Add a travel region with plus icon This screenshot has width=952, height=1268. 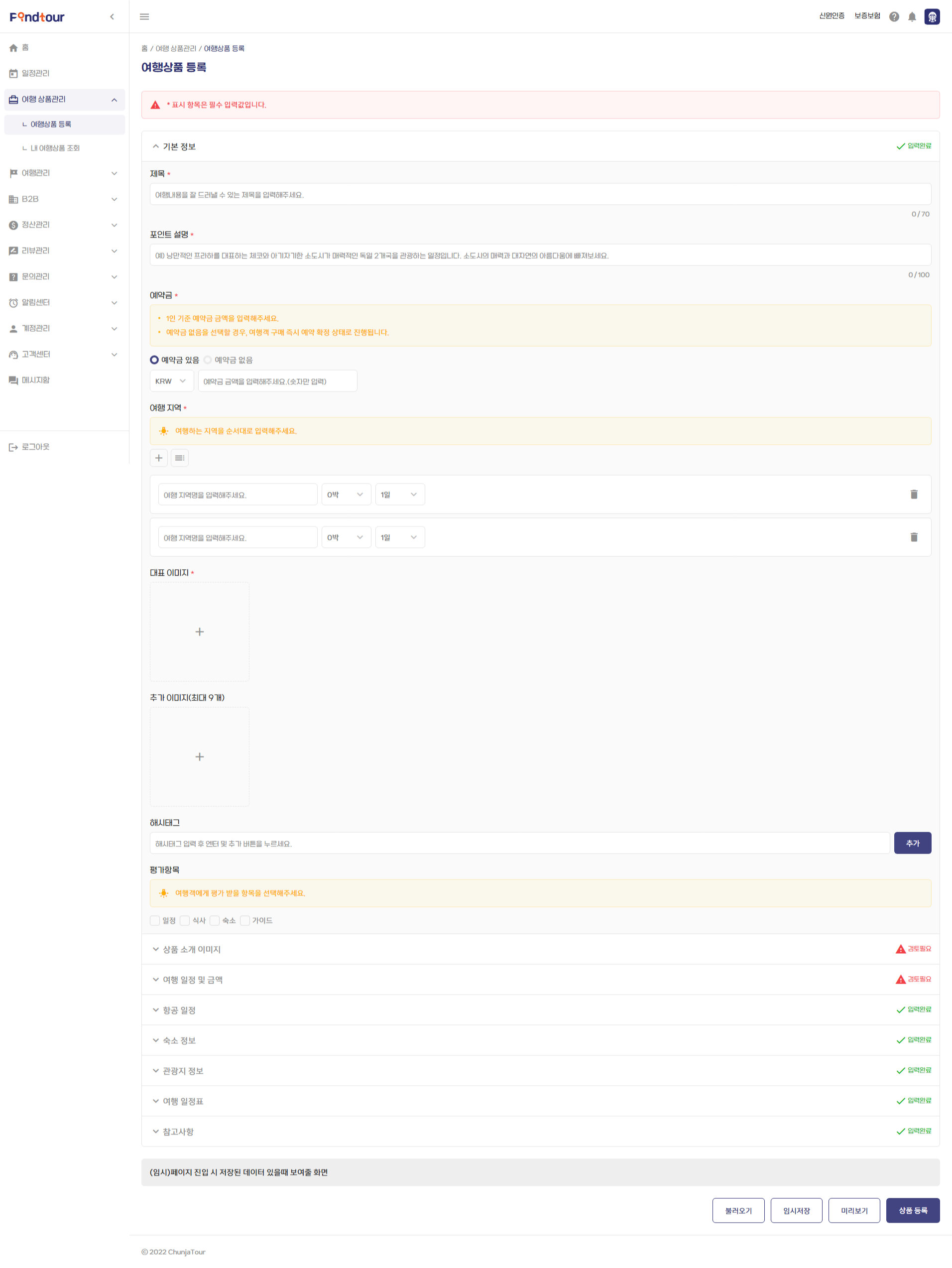159,457
